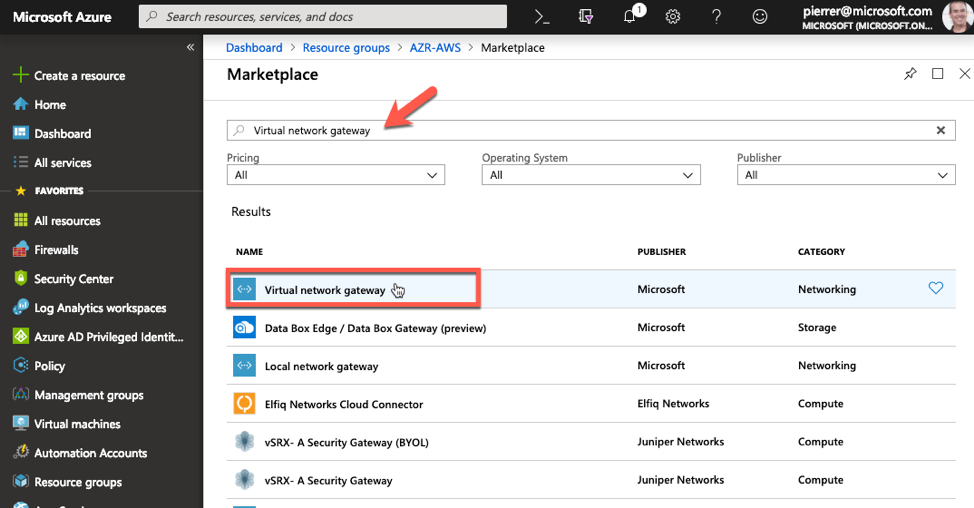Sort results by PUBLISHER column
The width and height of the screenshot is (974, 508).
tap(662, 252)
